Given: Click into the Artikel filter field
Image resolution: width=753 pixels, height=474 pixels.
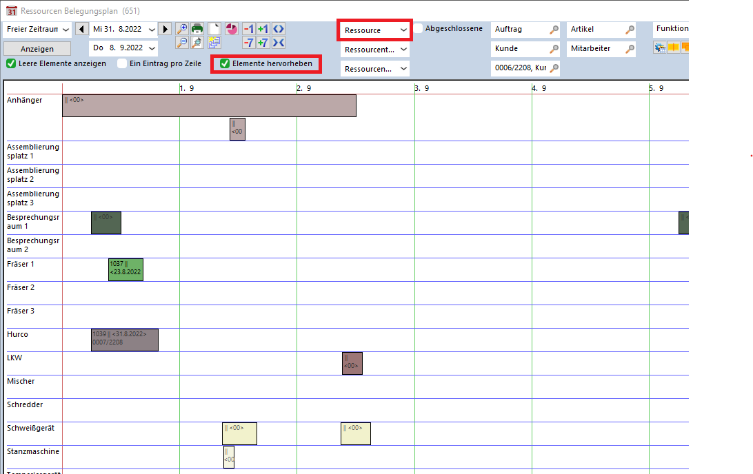Looking at the screenshot, I should point(594,29).
